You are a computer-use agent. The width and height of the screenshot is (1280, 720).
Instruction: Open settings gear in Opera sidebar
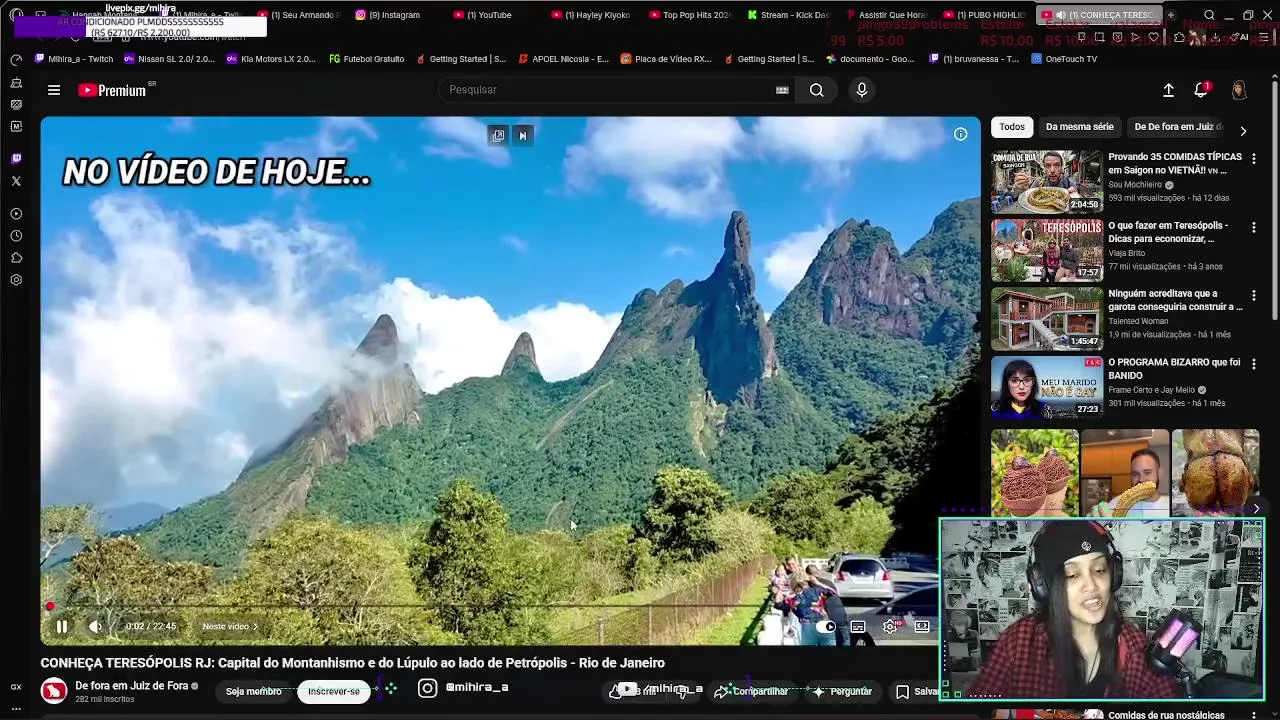pos(16,280)
